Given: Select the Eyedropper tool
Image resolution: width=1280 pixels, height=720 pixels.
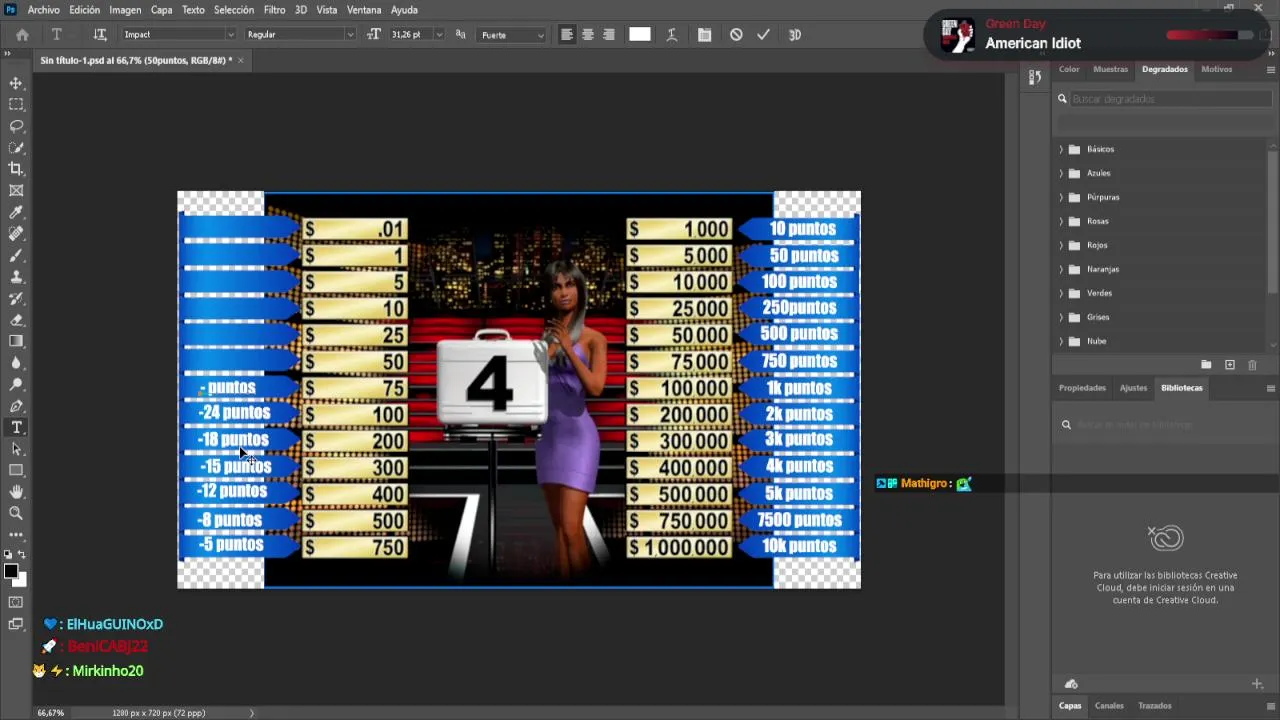Looking at the screenshot, I should [16, 212].
